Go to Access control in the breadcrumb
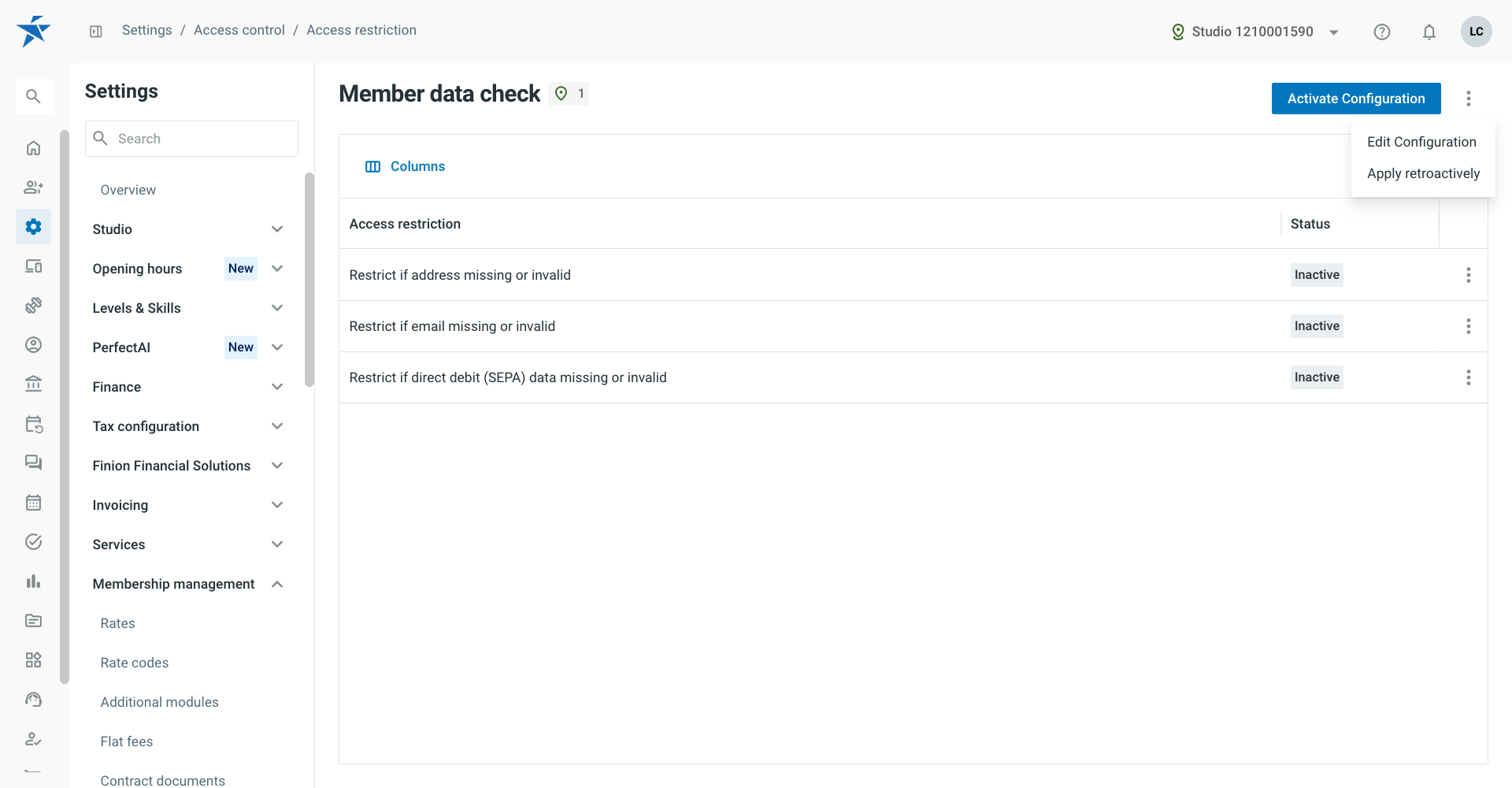Screen dimensions: 1512x788 click(x=239, y=30)
